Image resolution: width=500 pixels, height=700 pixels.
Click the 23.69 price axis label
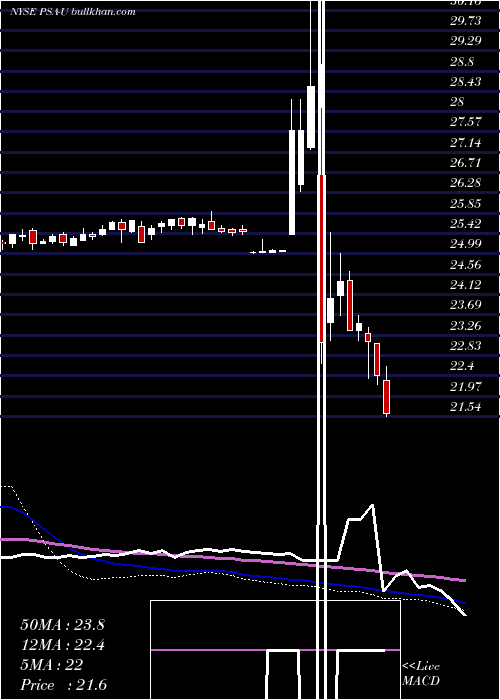466,305
